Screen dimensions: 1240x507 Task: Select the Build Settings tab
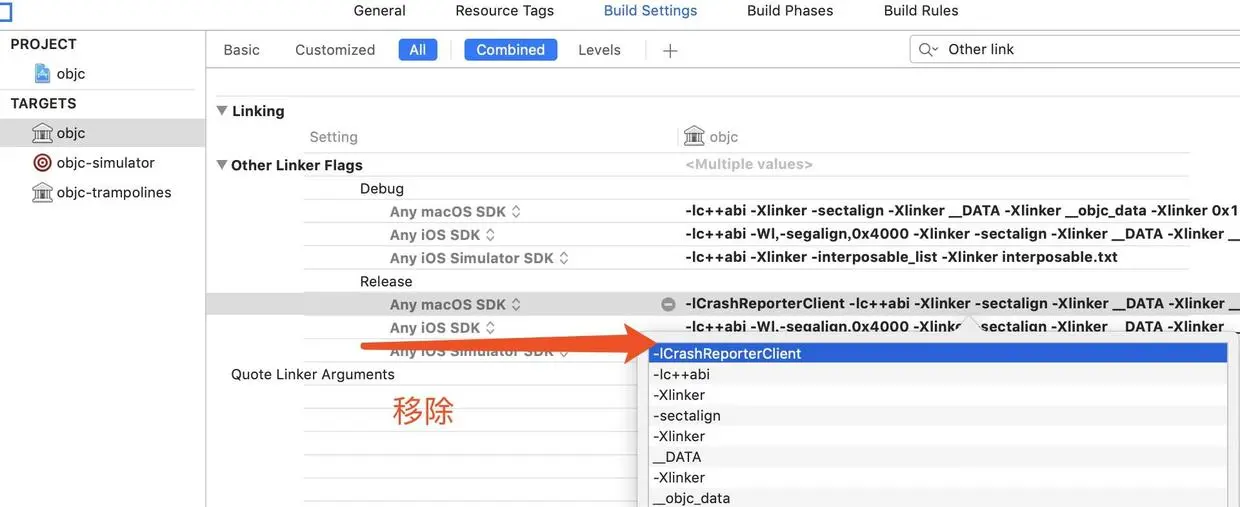pos(650,11)
